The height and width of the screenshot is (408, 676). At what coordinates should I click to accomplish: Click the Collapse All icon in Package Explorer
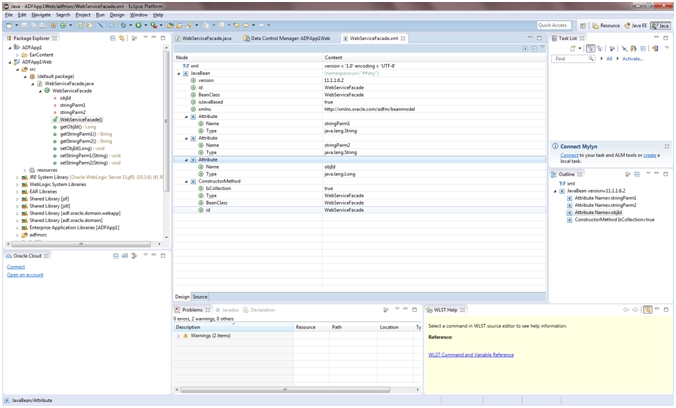113,38
